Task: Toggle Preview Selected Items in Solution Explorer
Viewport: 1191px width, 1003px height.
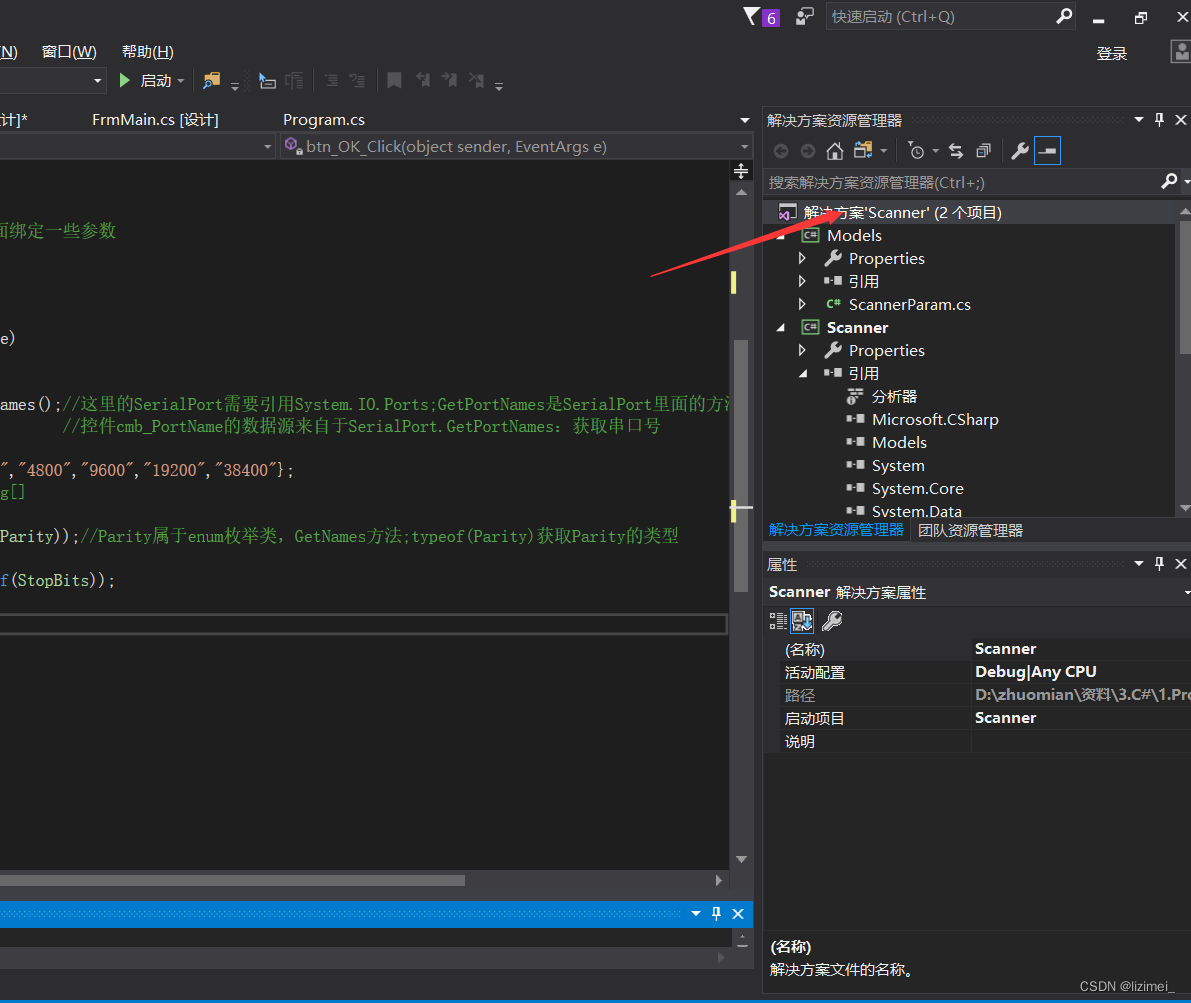Action: [1046, 151]
